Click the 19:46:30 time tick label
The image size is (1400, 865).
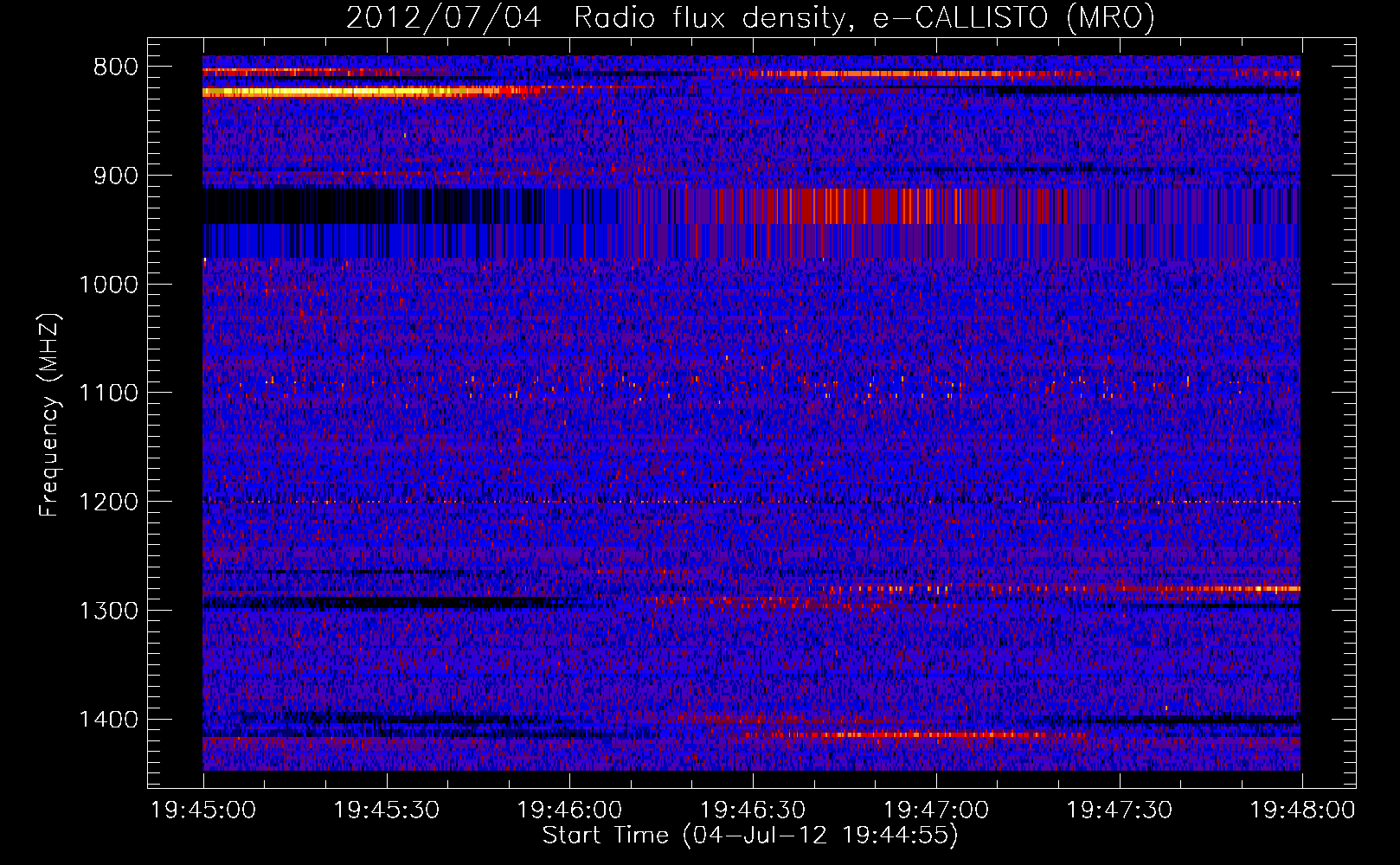(753, 811)
